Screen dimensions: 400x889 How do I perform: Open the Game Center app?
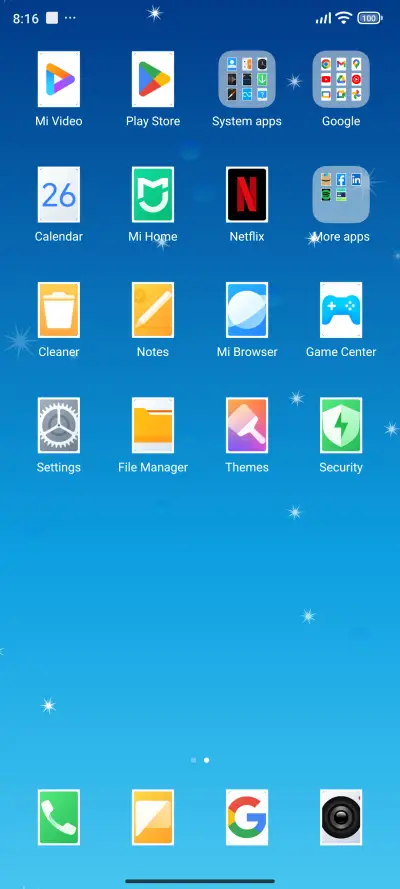click(x=341, y=310)
